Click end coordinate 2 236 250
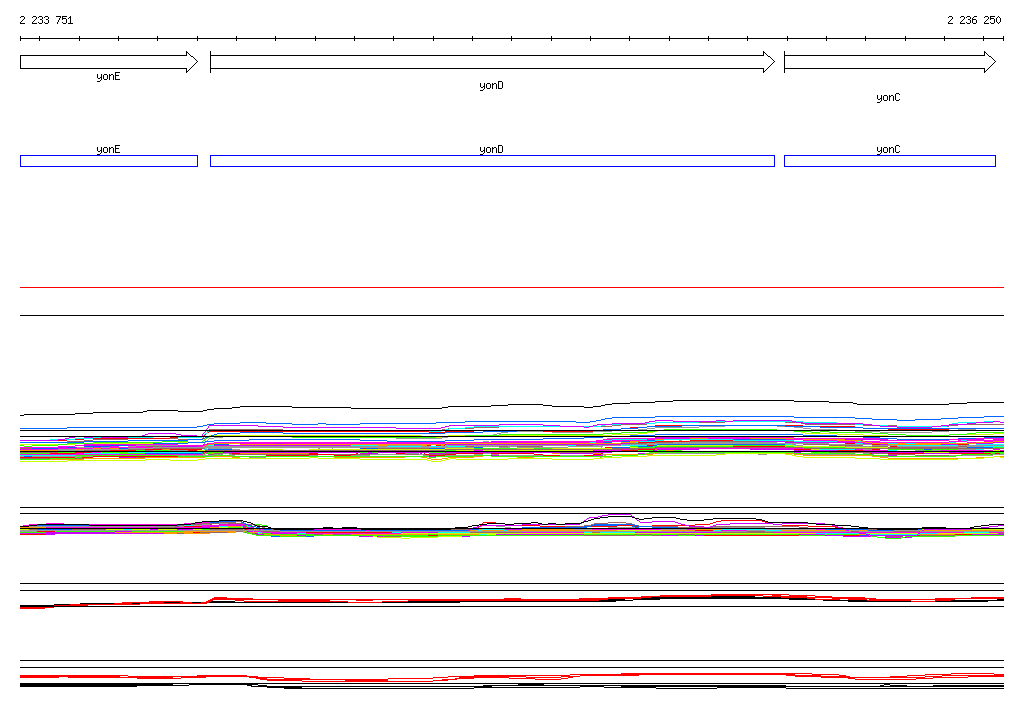Screen dimensions: 1024x714 click(974, 20)
